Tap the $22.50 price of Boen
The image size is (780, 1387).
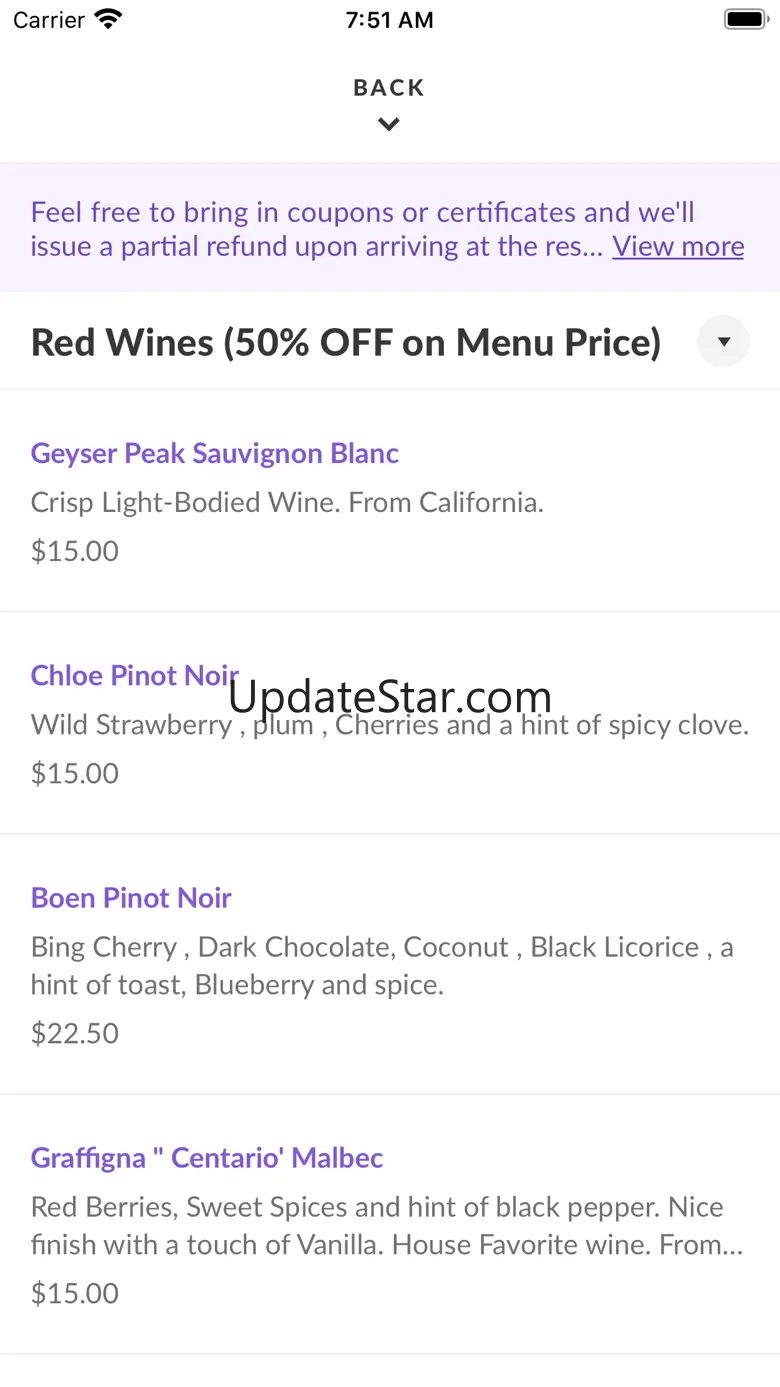coord(75,1033)
